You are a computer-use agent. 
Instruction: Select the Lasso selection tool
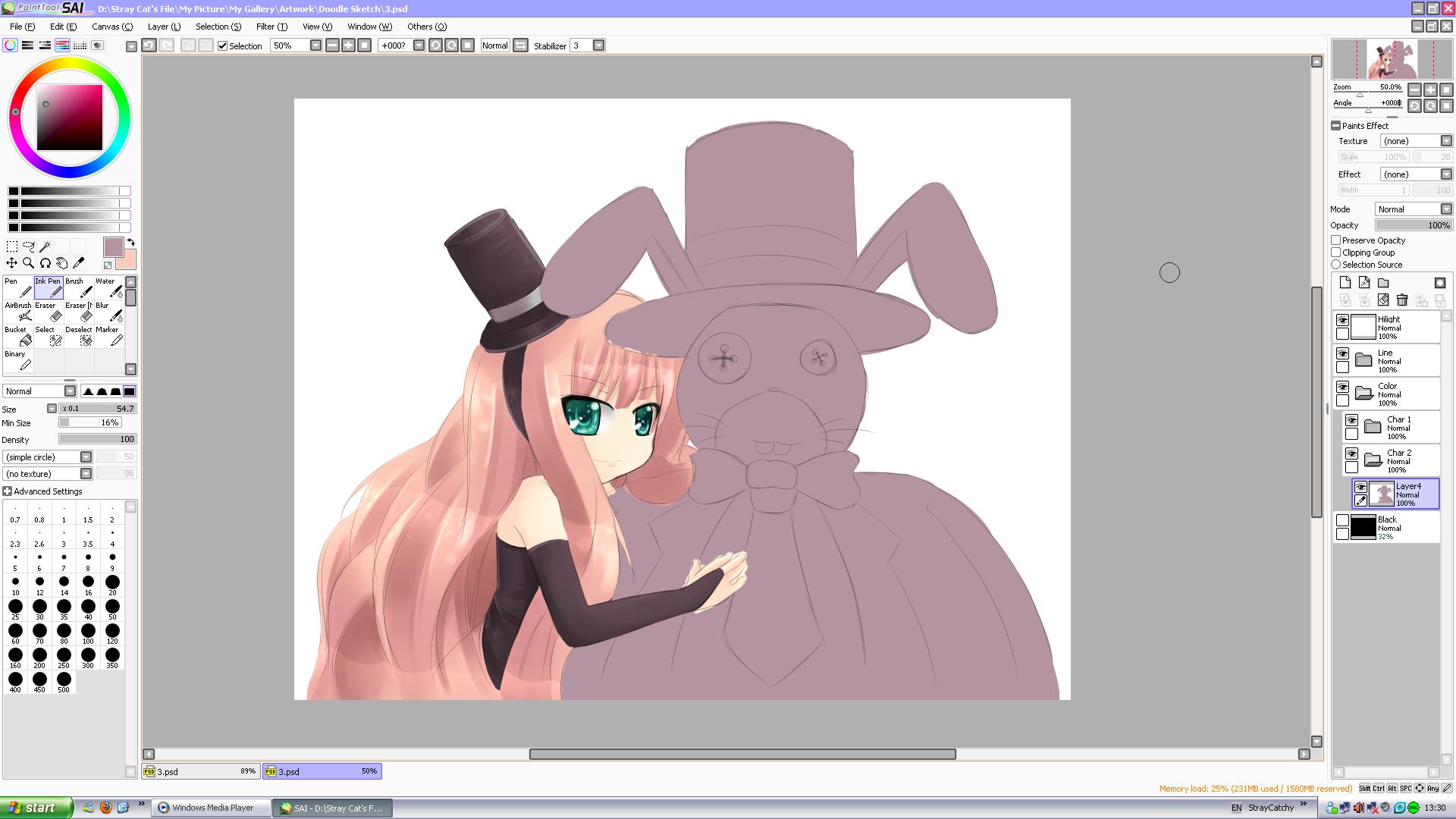[29, 246]
